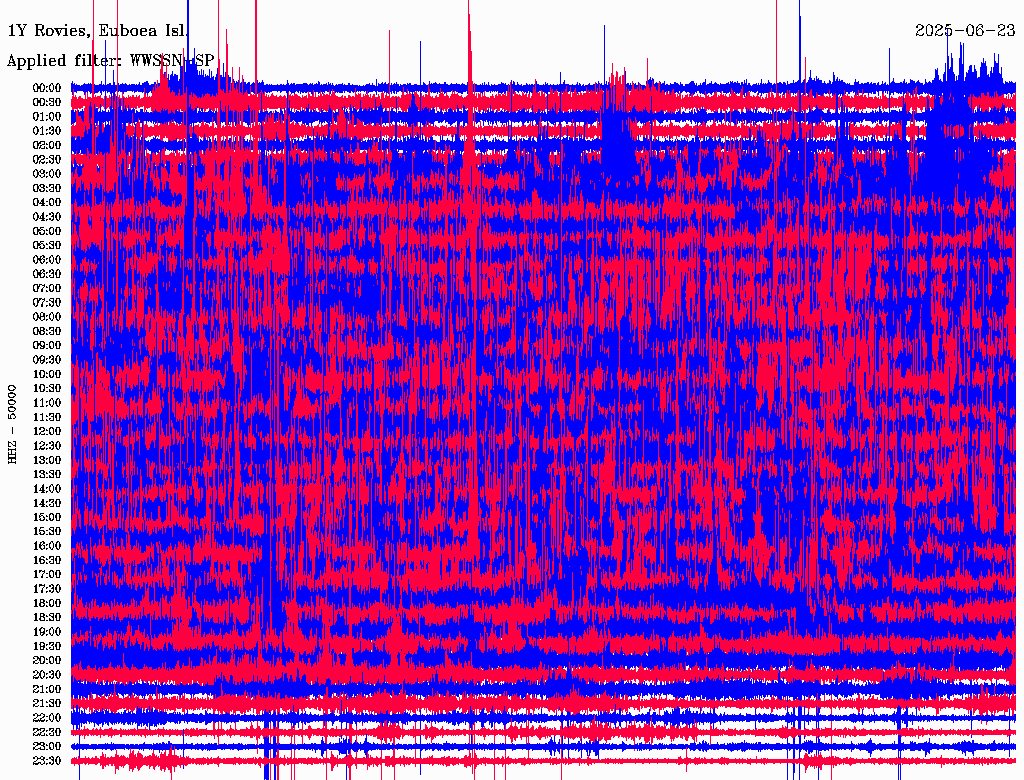Select the 04:30 time label
Image resolution: width=1024 pixels, height=780 pixels.
point(47,217)
